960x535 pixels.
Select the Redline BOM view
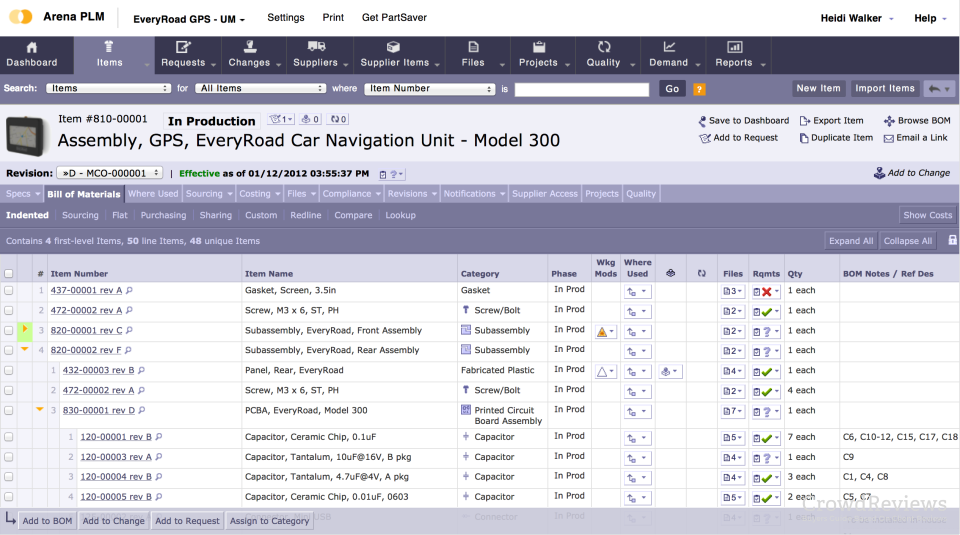(306, 215)
